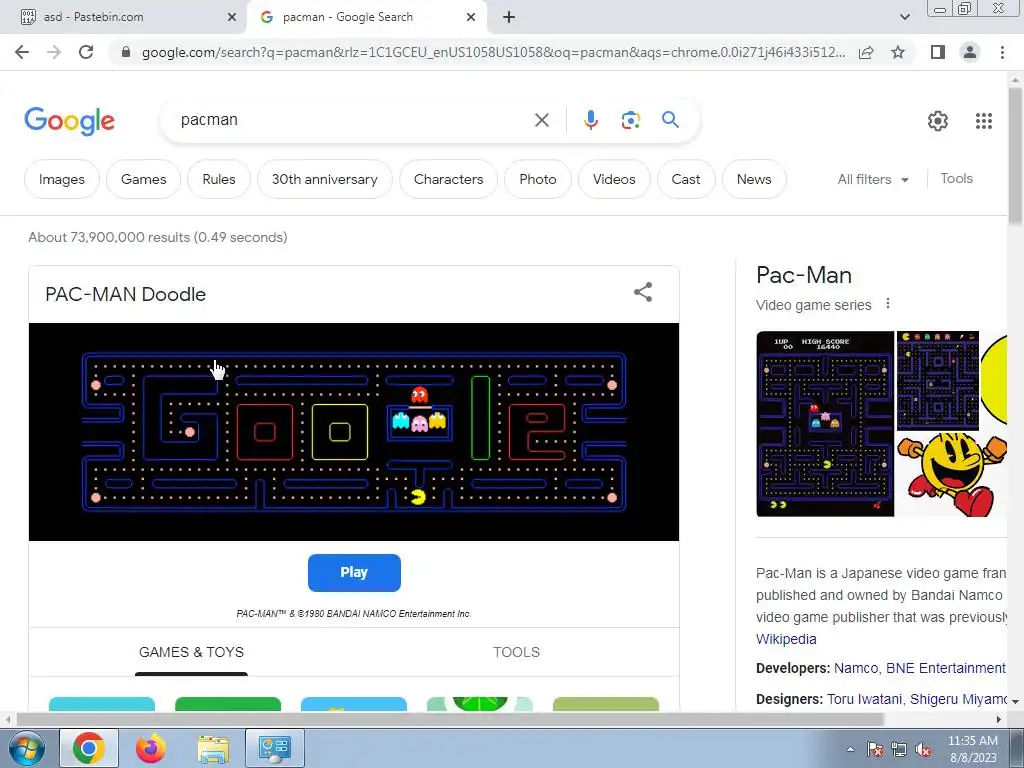Select the Rules filter chip

point(219,179)
